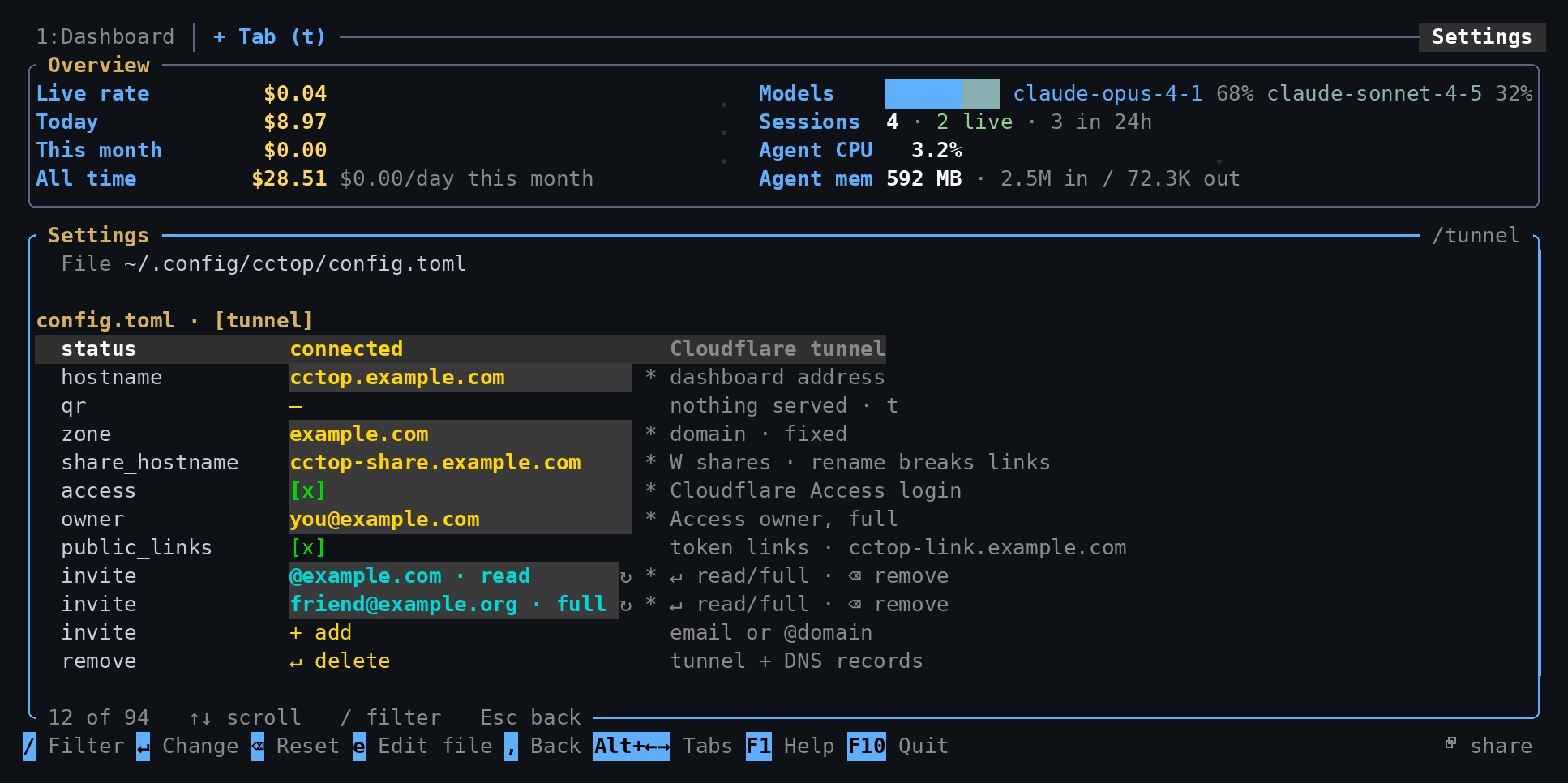Click '+ add' to add an invite
This screenshot has width=1568, height=783.
(321, 633)
